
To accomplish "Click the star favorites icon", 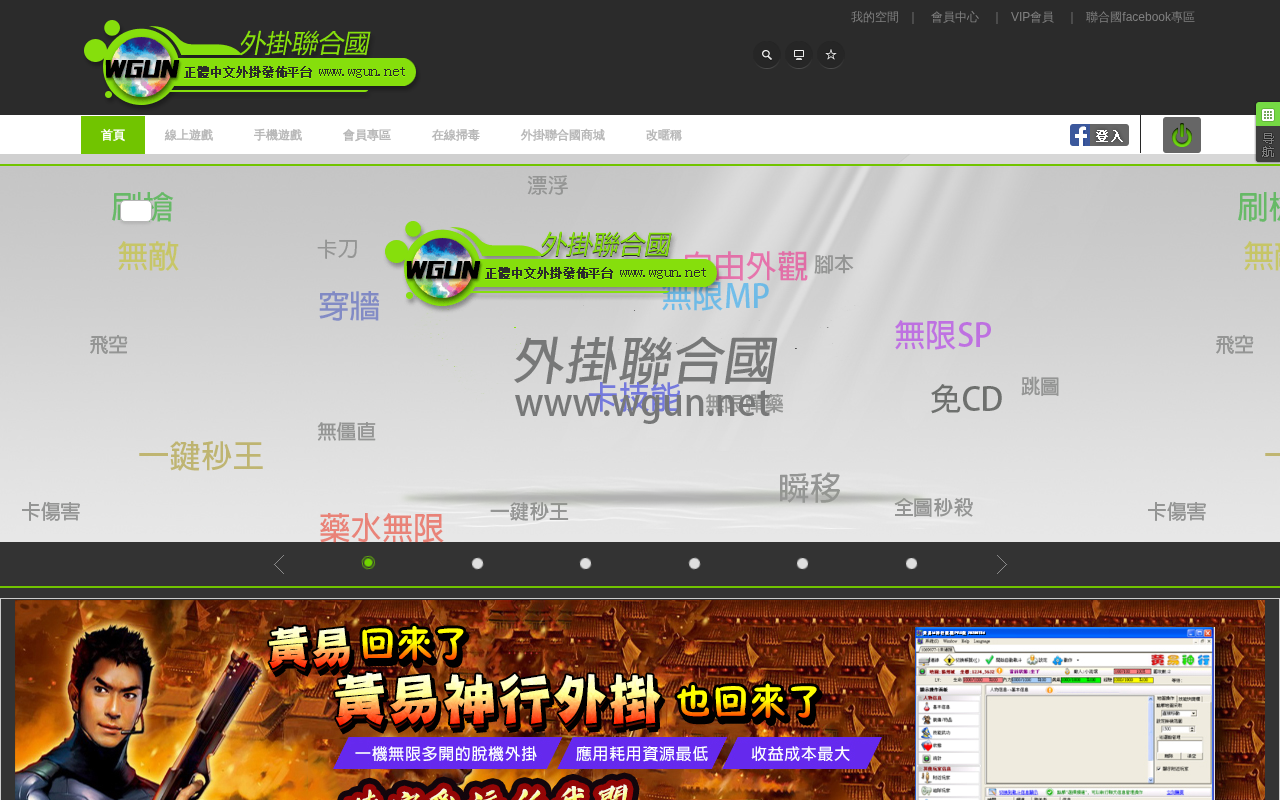I will click(x=831, y=55).
